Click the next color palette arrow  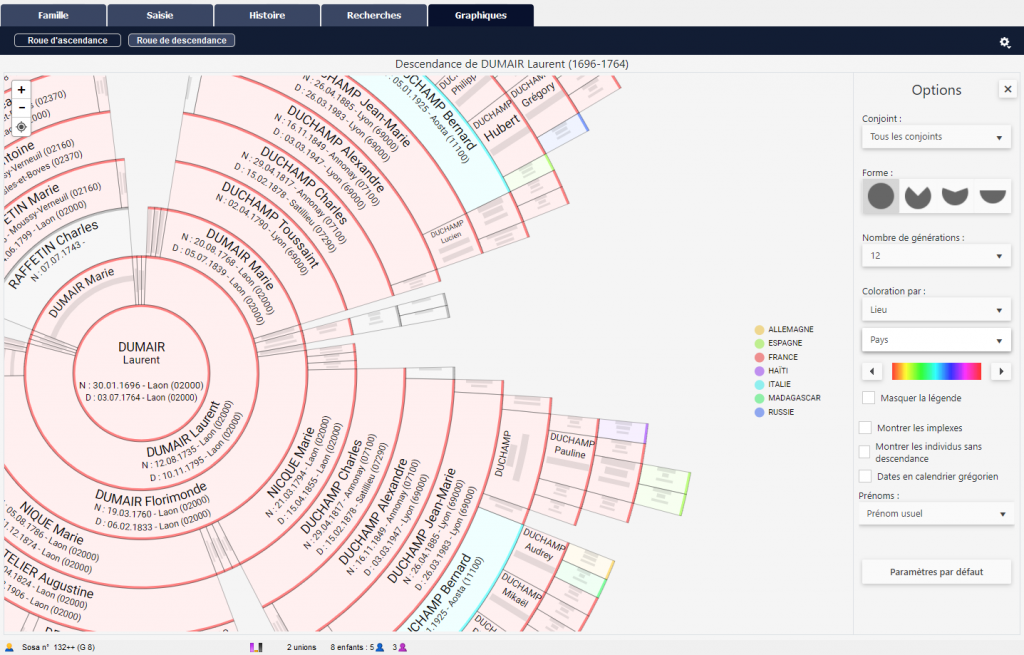(x=1001, y=371)
